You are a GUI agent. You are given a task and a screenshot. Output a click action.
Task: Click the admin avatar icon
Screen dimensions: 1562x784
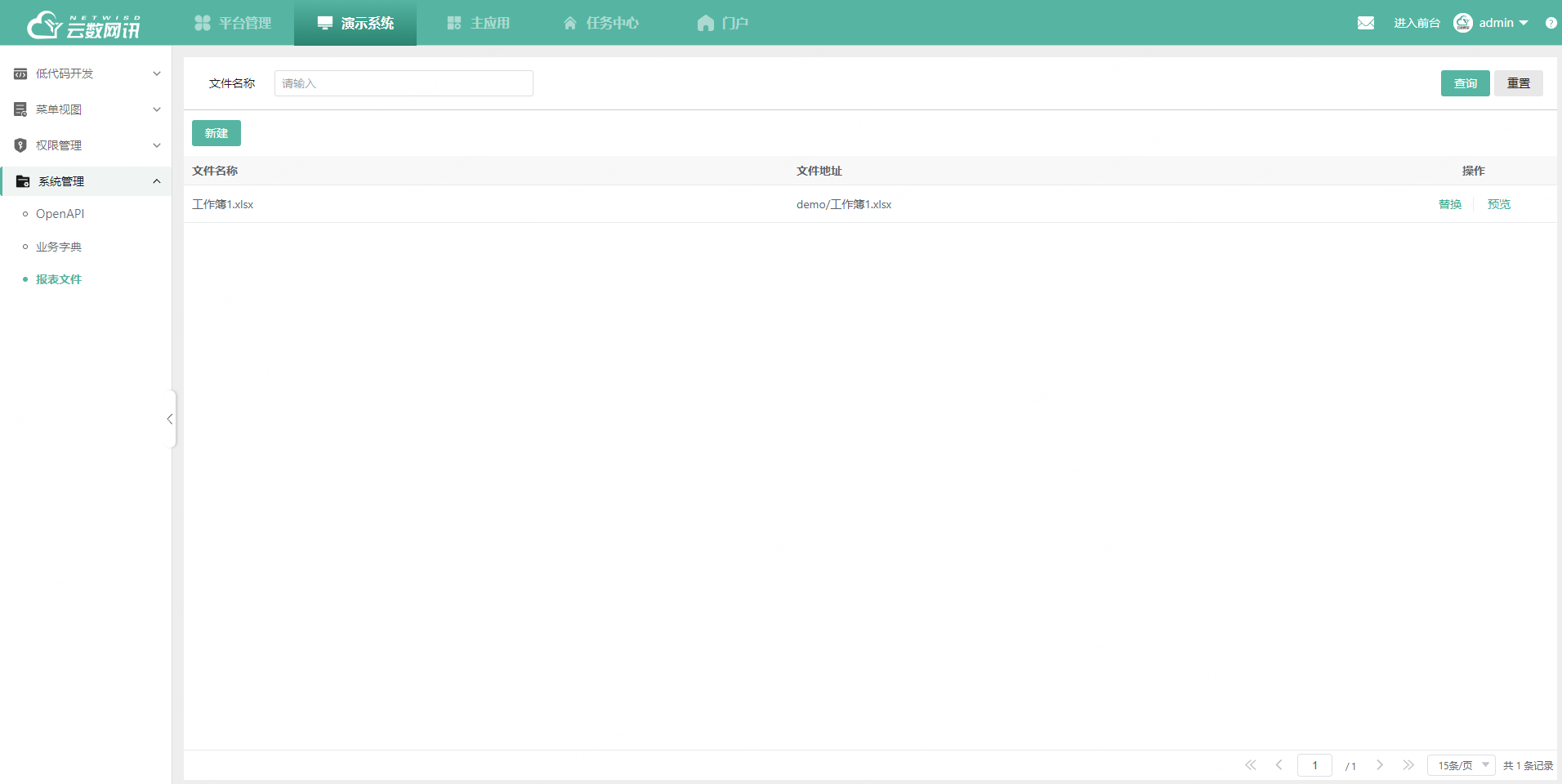(x=1463, y=22)
